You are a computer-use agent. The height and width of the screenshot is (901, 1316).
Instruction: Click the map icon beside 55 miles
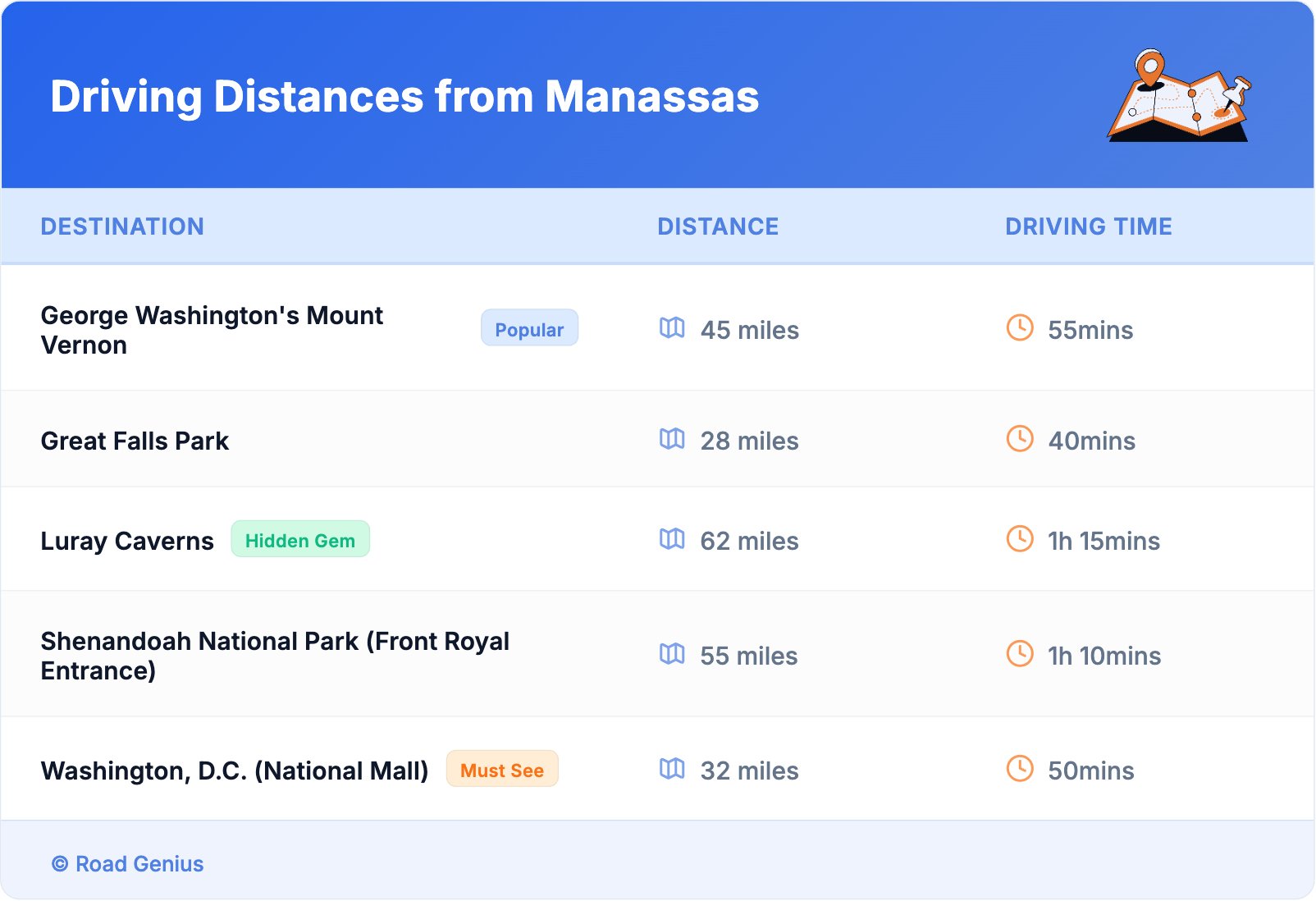click(x=672, y=654)
